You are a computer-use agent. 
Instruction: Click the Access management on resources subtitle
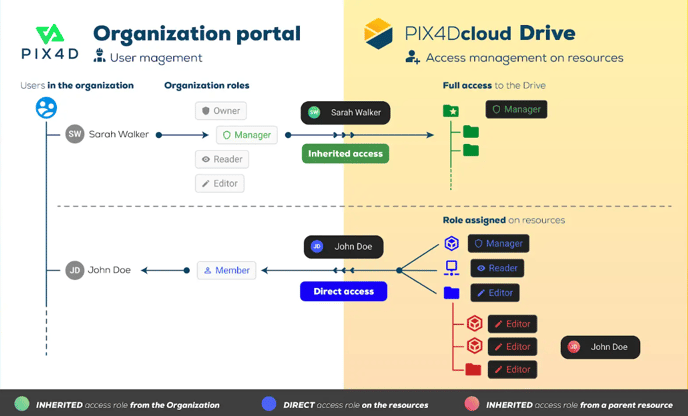524,58
